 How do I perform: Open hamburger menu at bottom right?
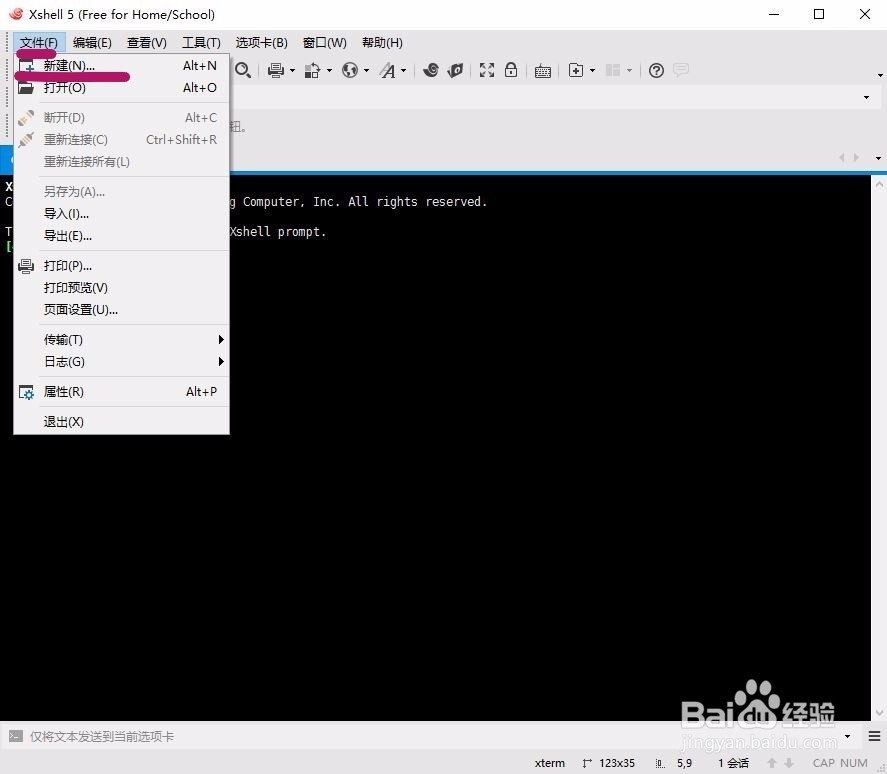[x=875, y=736]
